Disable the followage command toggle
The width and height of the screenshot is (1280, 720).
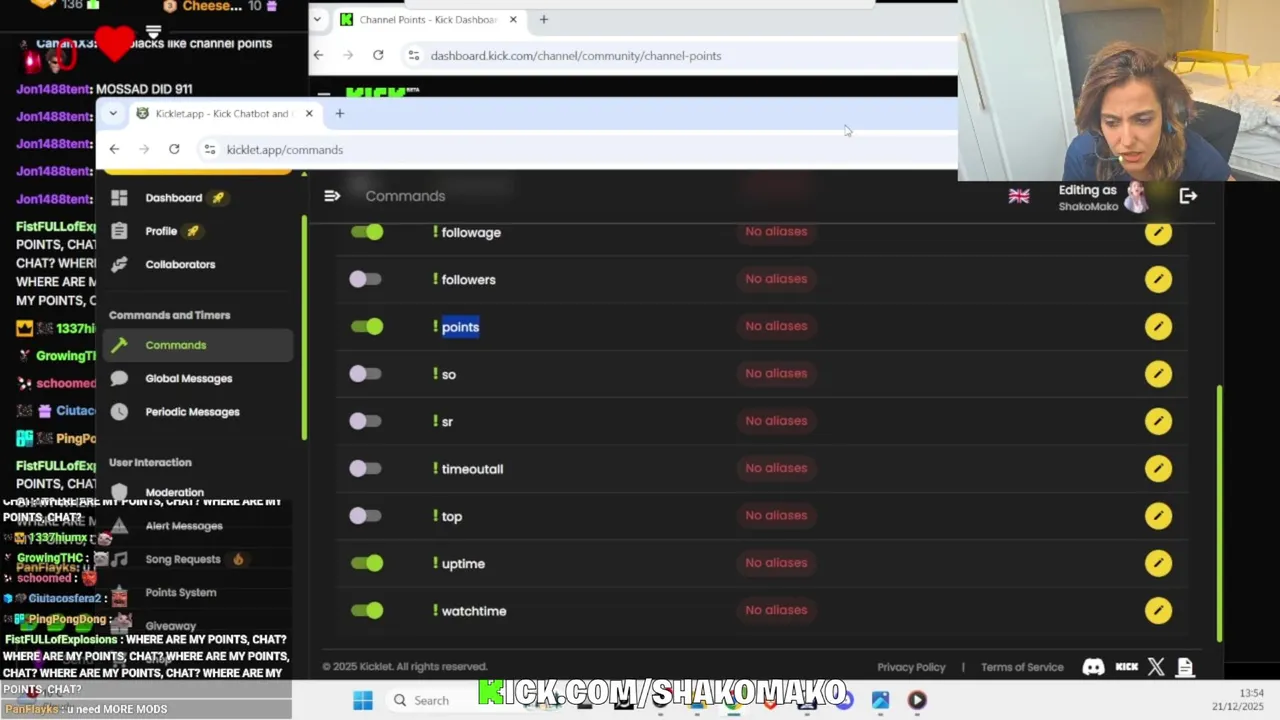[367, 232]
